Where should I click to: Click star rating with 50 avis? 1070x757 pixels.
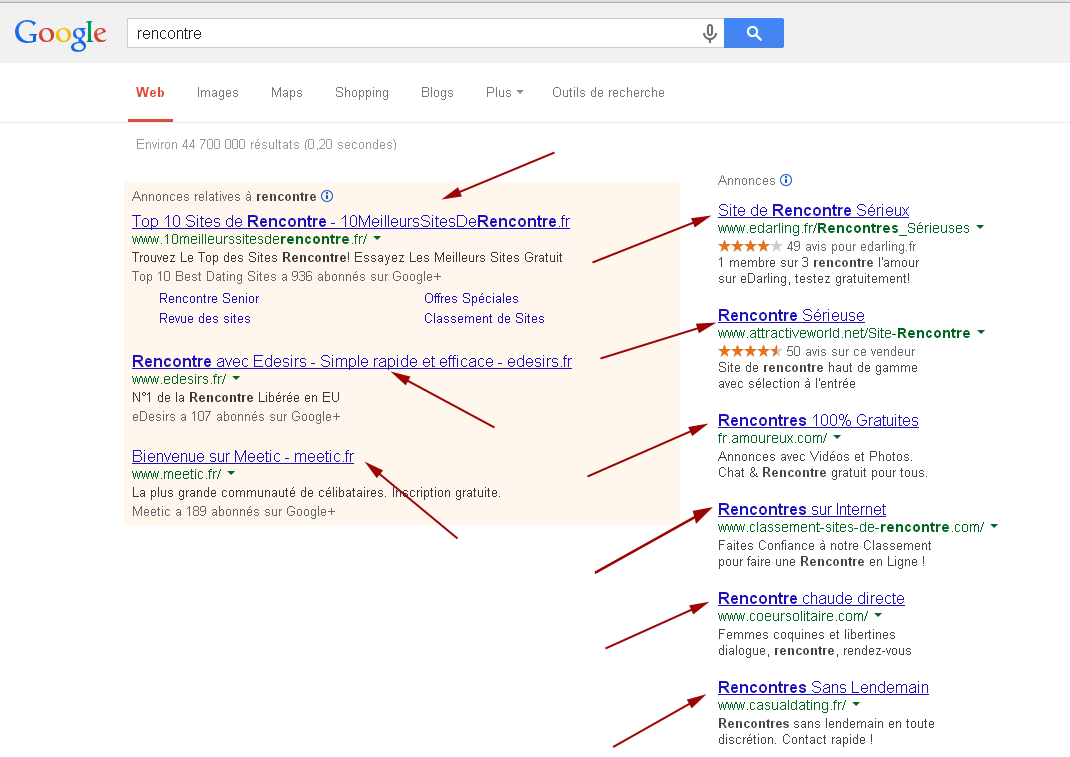coord(750,351)
